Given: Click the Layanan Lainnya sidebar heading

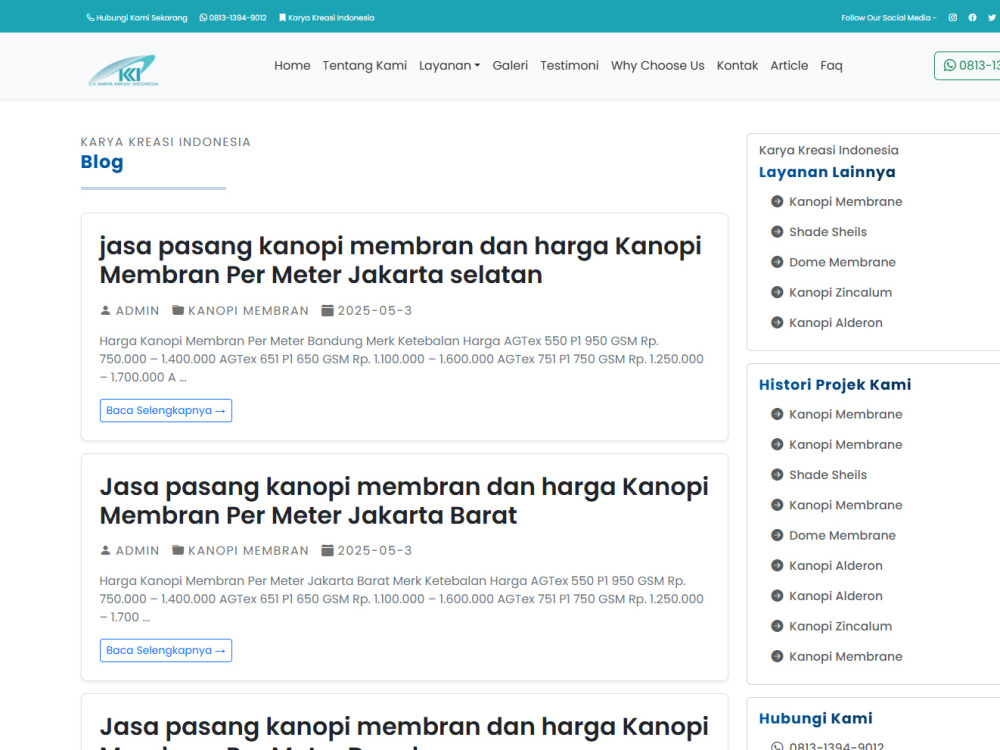Looking at the screenshot, I should click(x=827, y=172).
